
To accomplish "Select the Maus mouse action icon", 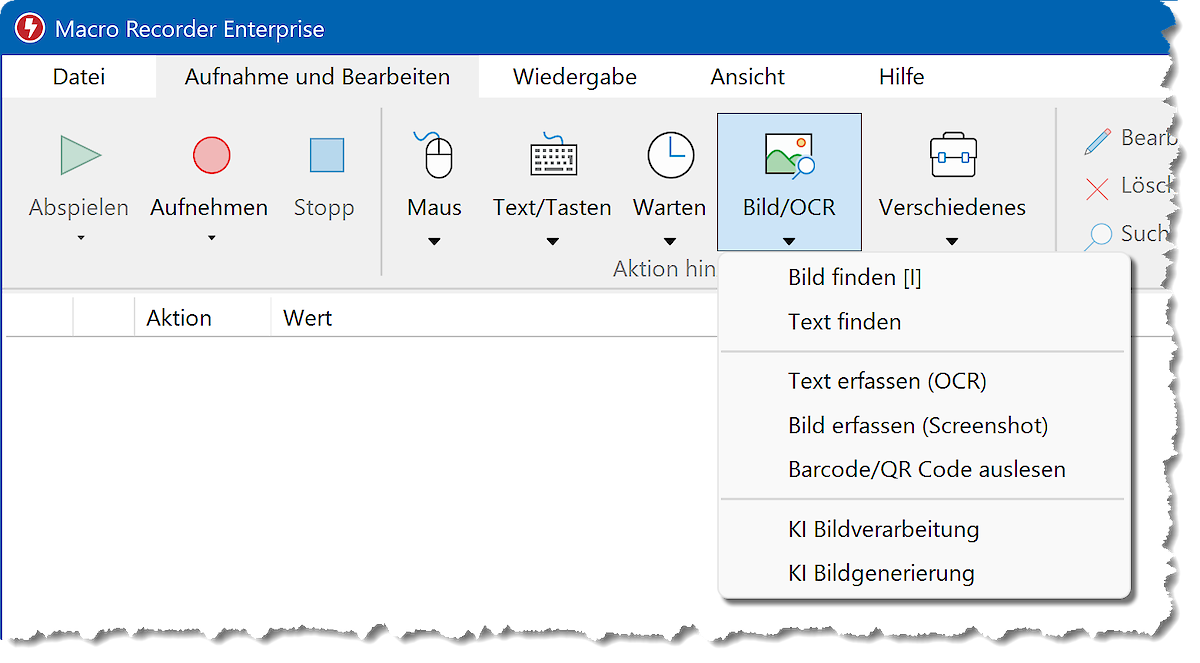I will pyautogui.click(x=434, y=156).
